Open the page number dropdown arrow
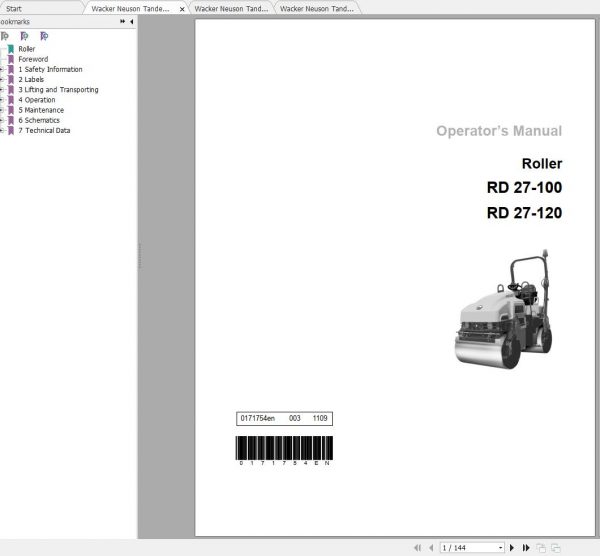This screenshot has width=600, height=556. click(500, 548)
